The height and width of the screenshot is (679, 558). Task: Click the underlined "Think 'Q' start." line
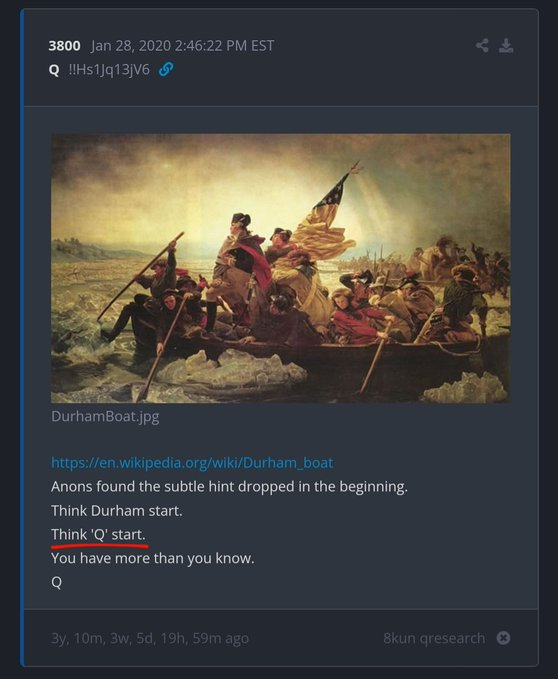coord(98,534)
